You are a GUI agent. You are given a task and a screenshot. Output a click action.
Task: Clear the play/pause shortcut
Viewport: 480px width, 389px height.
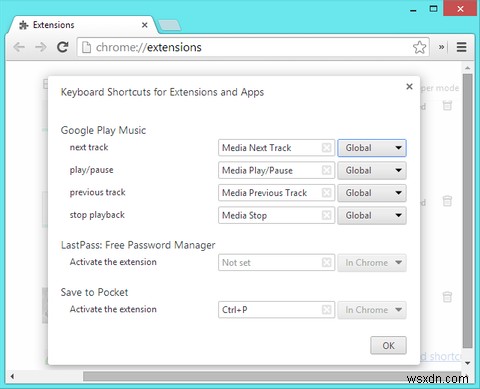327,170
